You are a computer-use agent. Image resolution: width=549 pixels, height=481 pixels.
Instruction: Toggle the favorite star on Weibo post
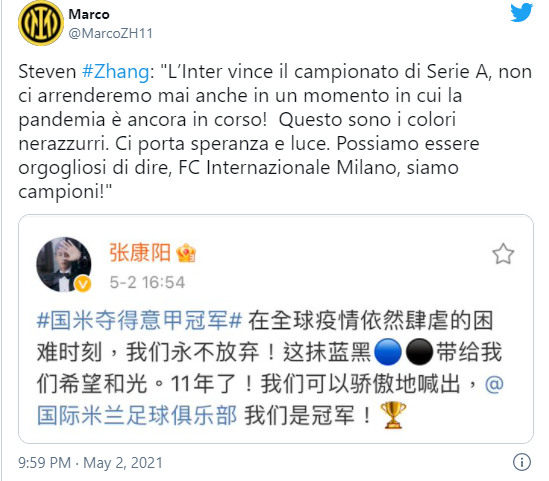[x=503, y=254]
